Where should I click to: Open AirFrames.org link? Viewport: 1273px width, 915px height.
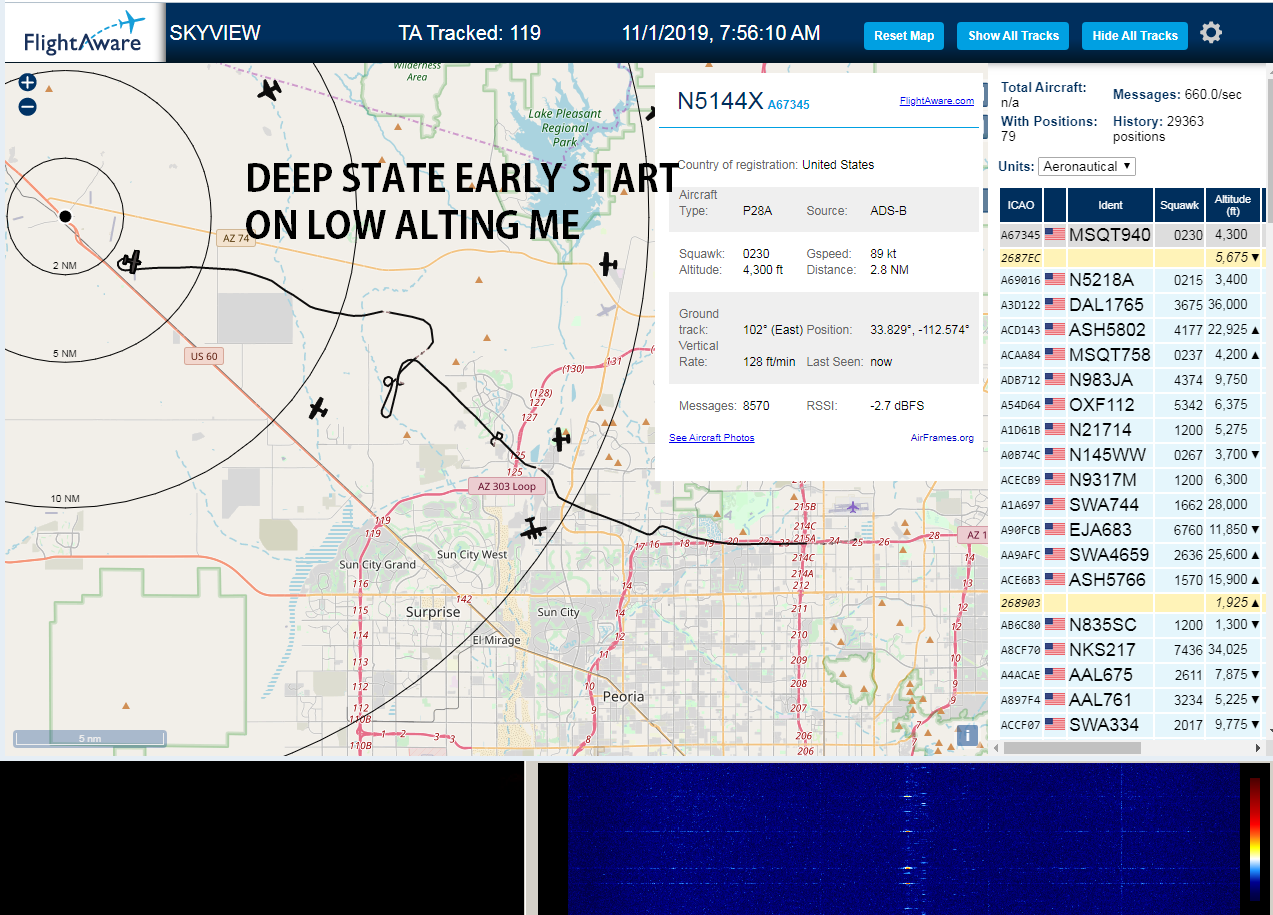[x=942, y=438]
